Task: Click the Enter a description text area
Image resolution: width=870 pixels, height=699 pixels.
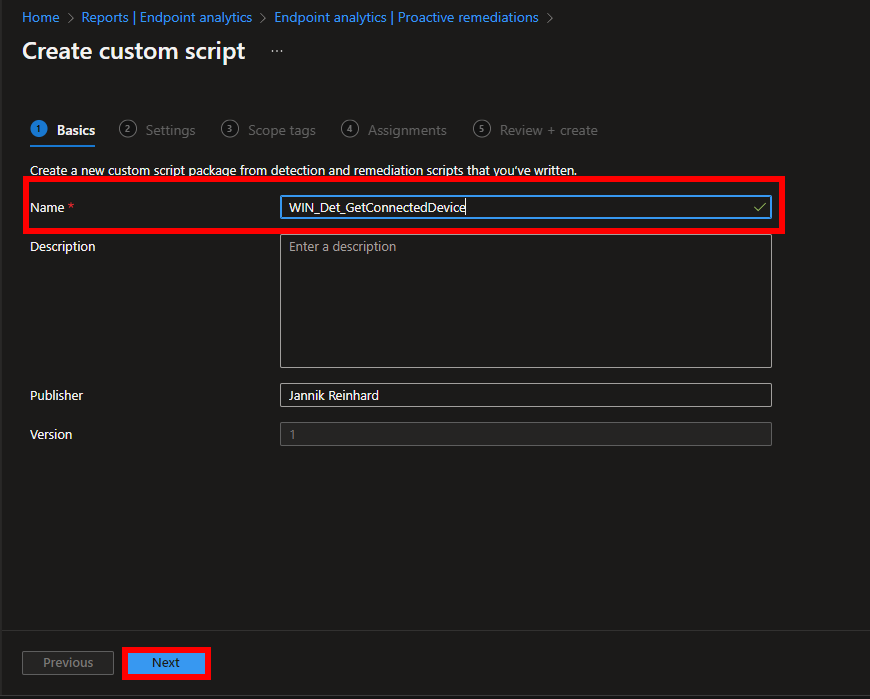Action: tap(525, 300)
